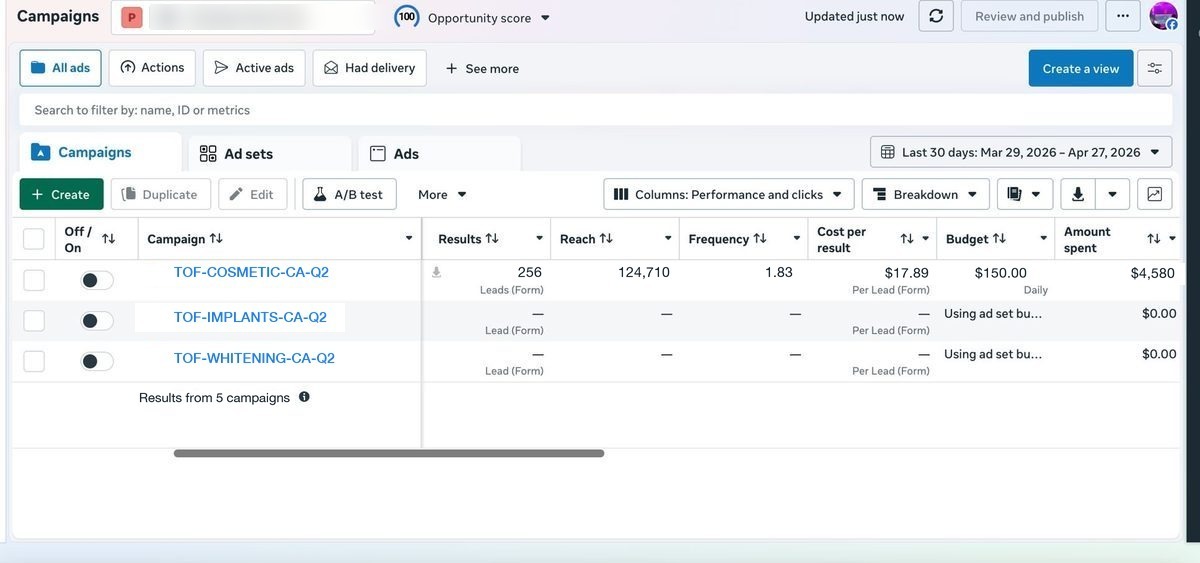Open the Campaign column options arrow
The width and height of the screenshot is (1200, 563).
coord(409,239)
